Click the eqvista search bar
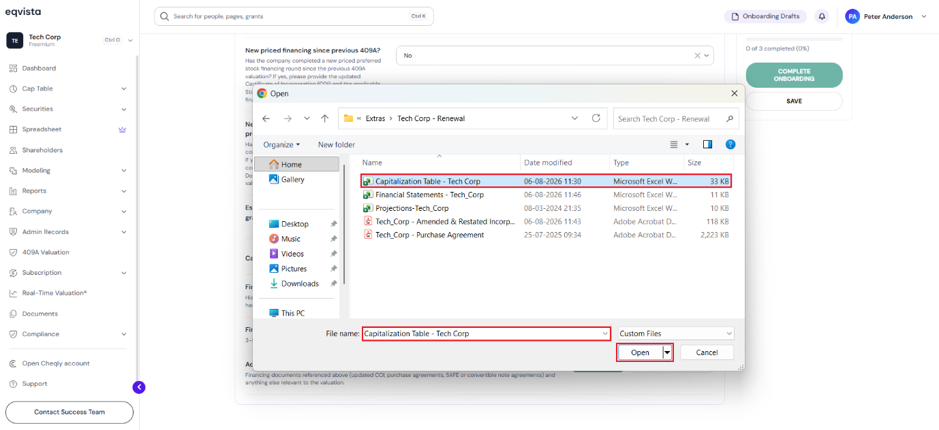Screen dimensions: 939x430 point(293,16)
